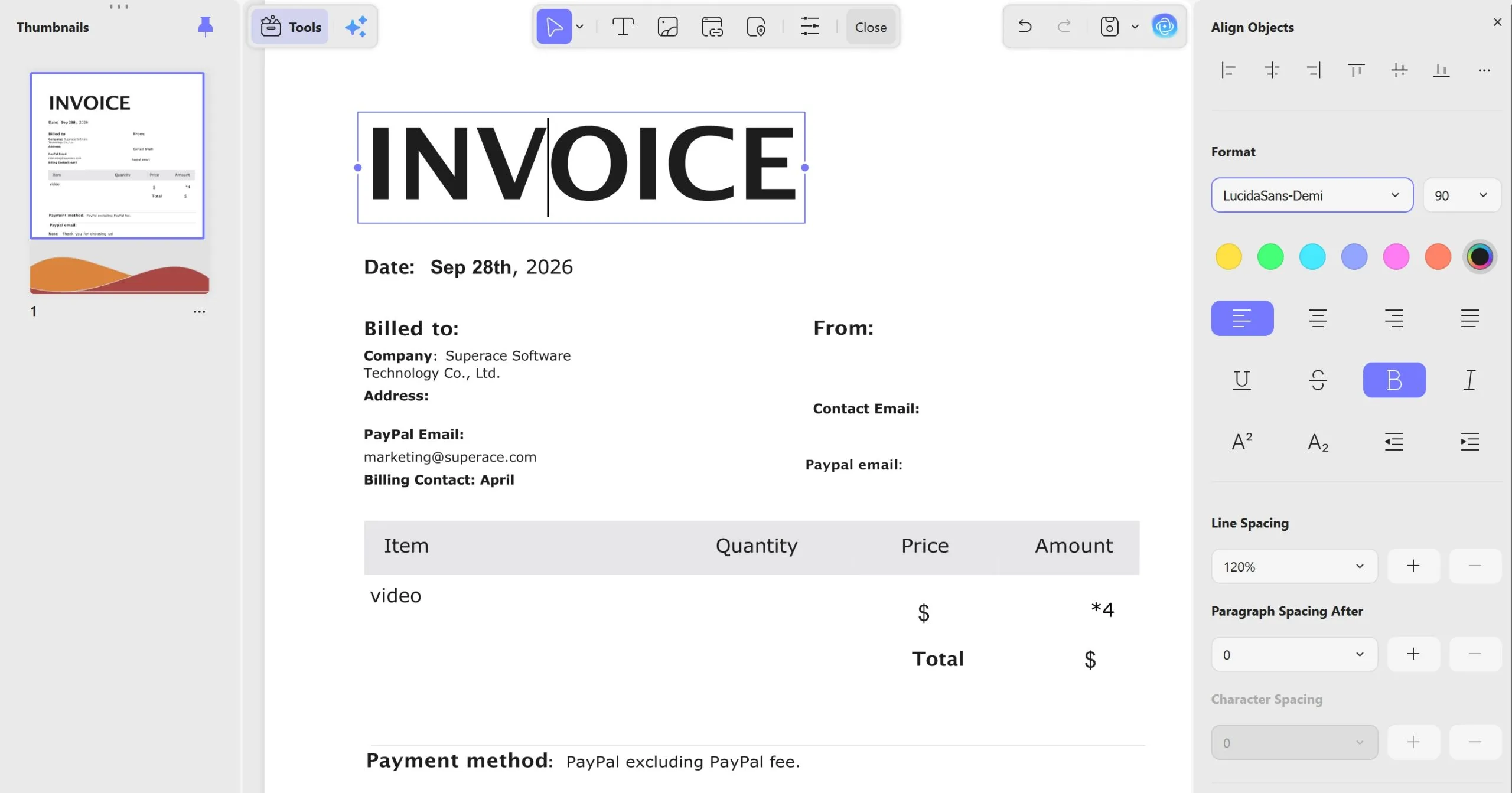The width and height of the screenshot is (1512, 793).
Task: Pick the pink color swatch
Action: (x=1396, y=257)
